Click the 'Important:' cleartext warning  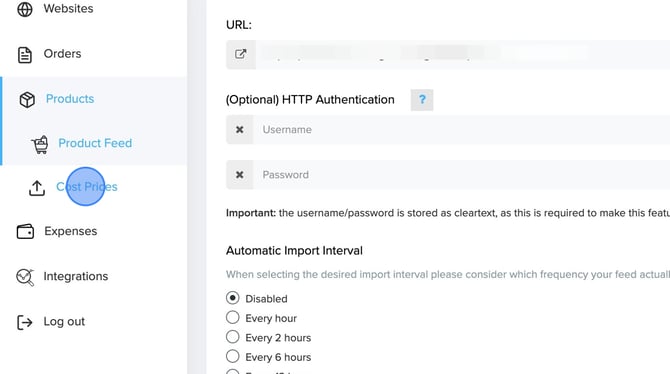pyautogui.click(x=448, y=213)
